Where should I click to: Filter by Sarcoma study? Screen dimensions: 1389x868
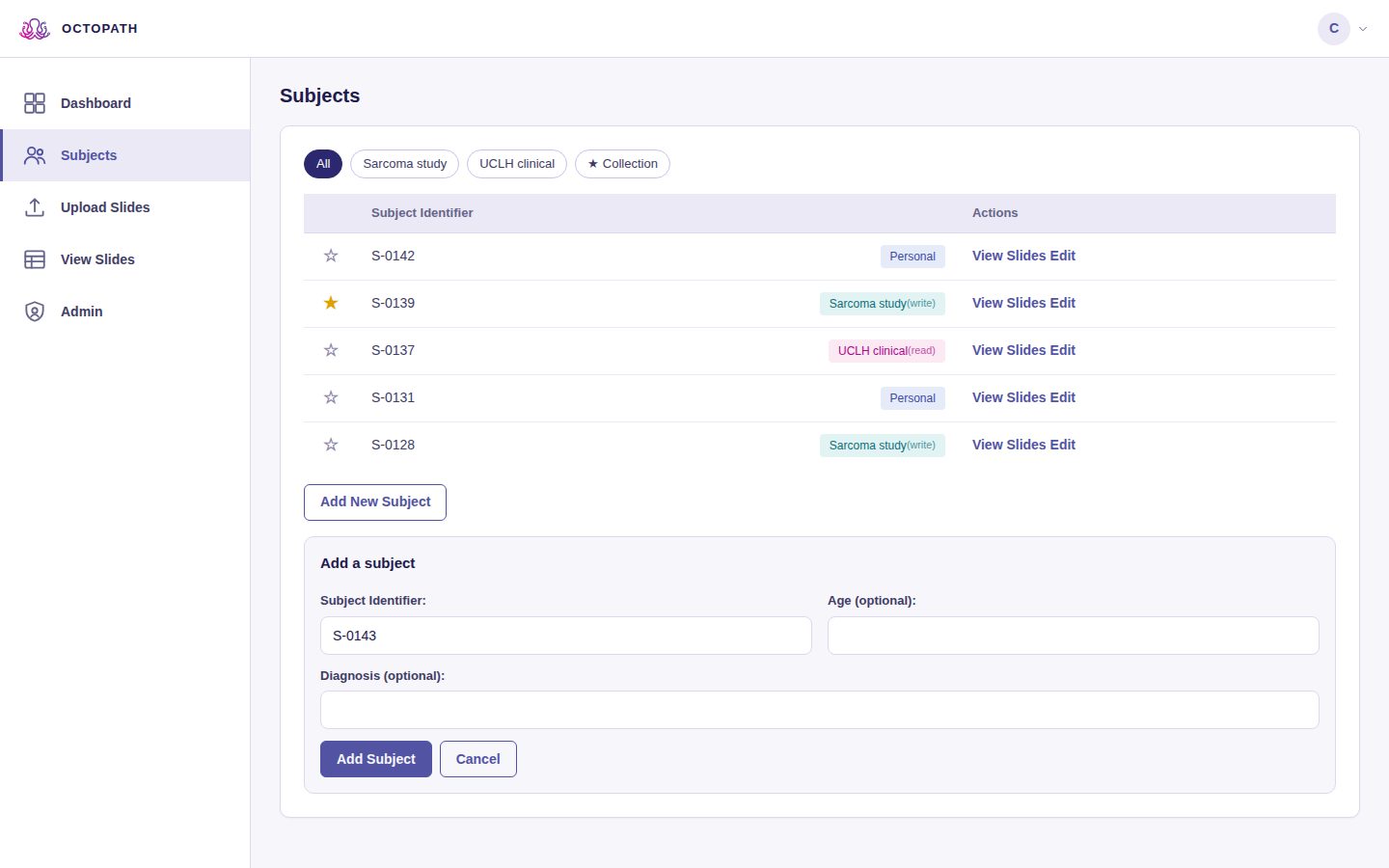[405, 164]
